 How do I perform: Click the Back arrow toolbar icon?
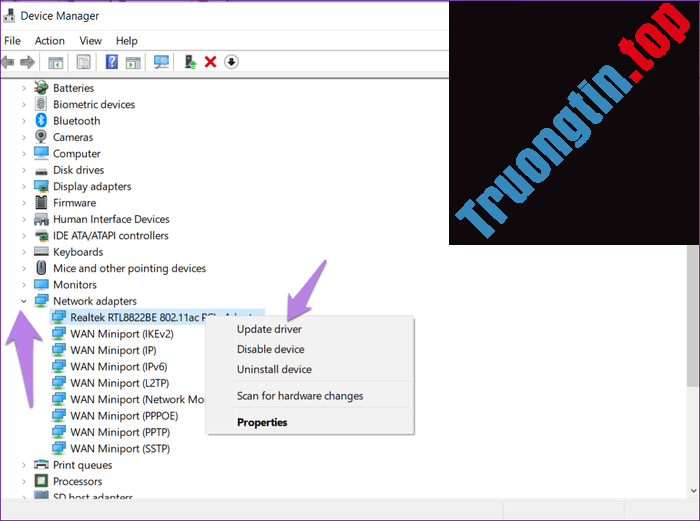click(x=8, y=62)
